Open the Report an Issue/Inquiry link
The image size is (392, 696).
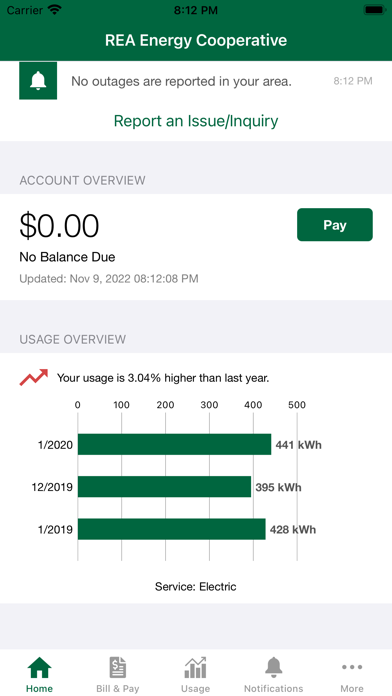[196, 121]
